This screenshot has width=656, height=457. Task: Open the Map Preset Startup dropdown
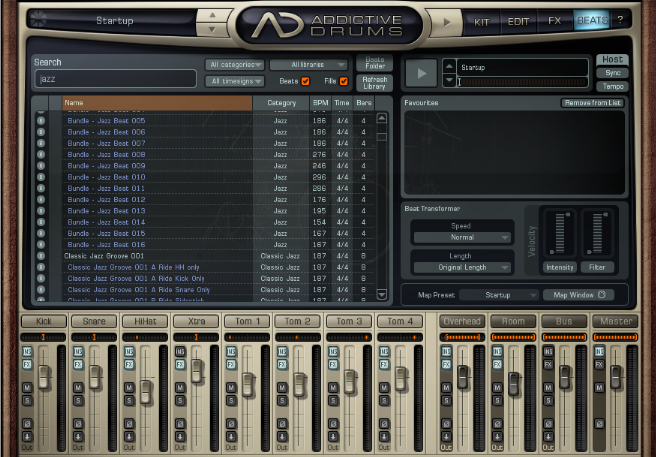pyautogui.click(x=499, y=295)
